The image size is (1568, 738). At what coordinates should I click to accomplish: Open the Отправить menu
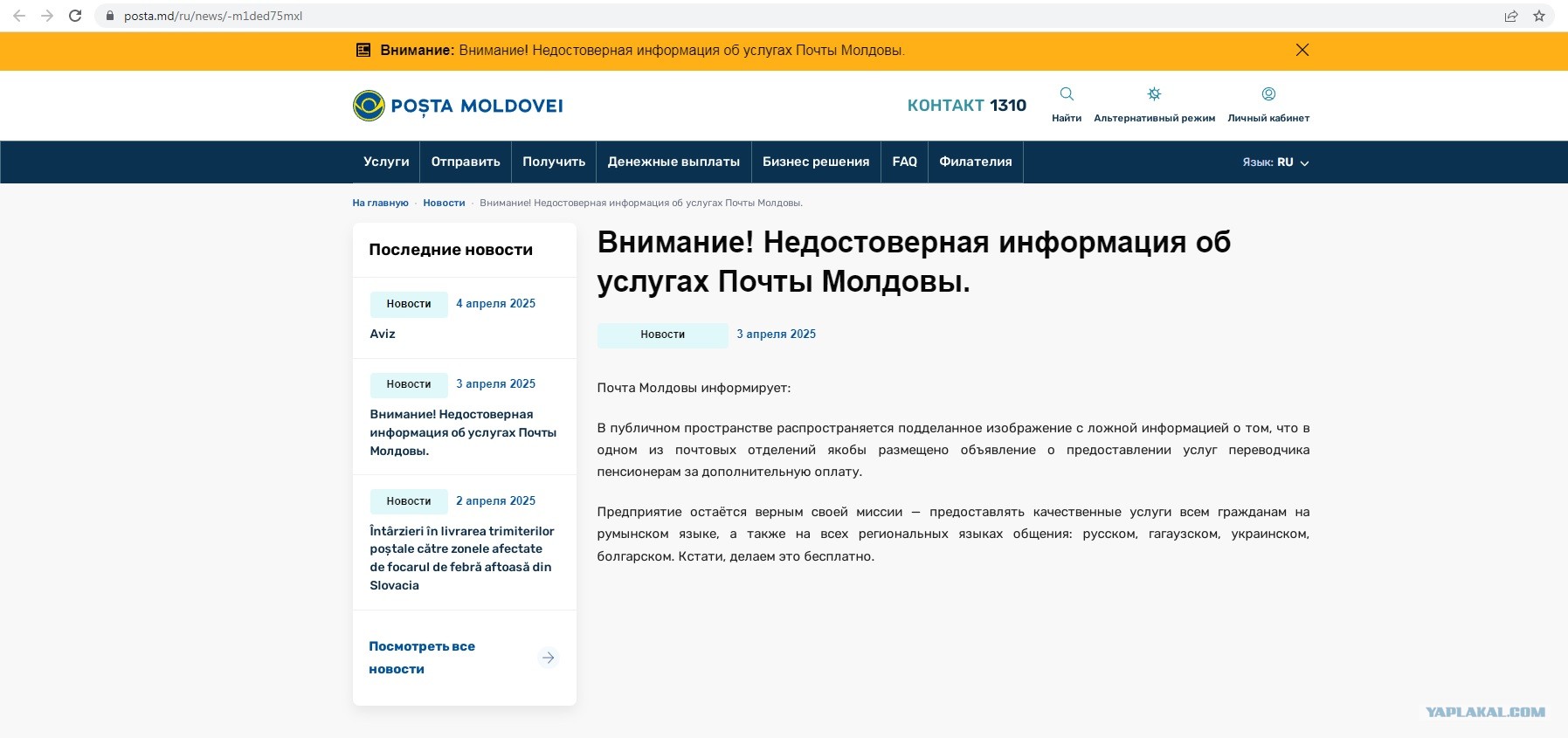pos(466,162)
